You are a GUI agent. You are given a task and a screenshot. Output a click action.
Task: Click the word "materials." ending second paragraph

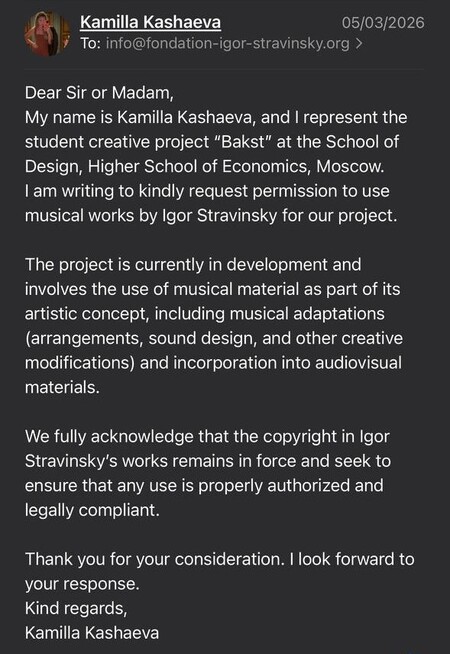coord(63,387)
